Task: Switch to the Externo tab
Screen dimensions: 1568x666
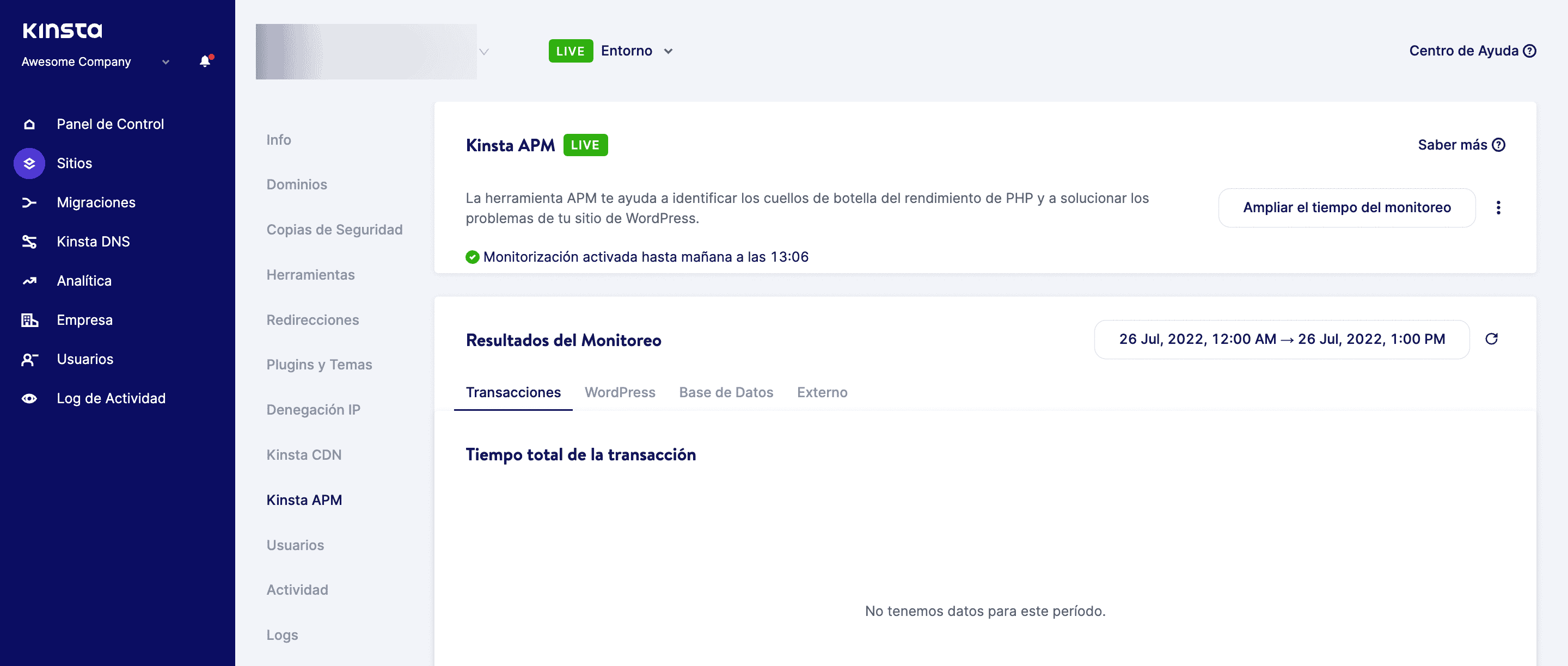Action: pyautogui.click(x=822, y=392)
